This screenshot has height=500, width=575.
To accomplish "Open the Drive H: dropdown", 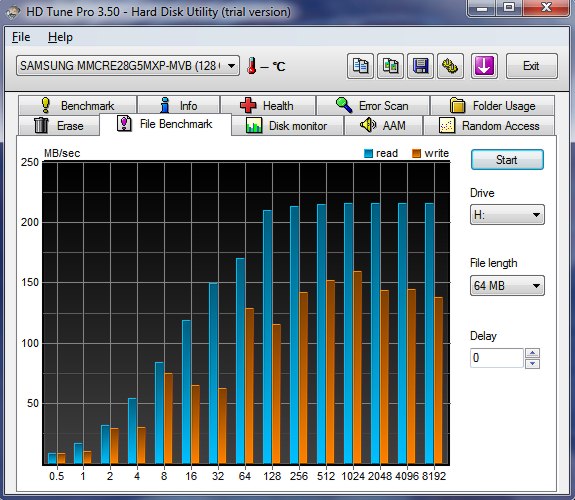I will pyautogui.click(x=507, y=215).
